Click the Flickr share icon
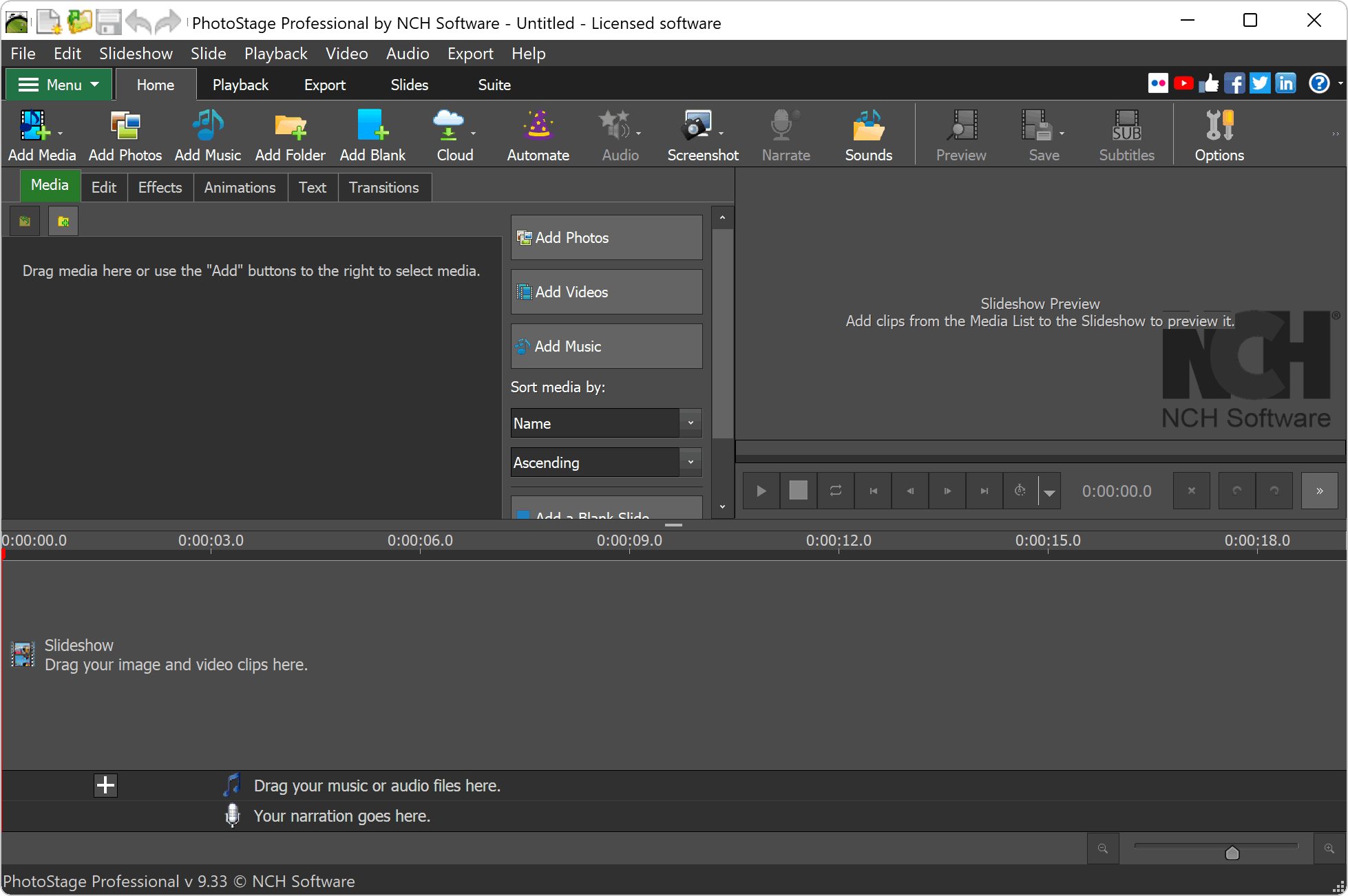The width and height of the screenshot is (1348, 896). pos(1158,83)
